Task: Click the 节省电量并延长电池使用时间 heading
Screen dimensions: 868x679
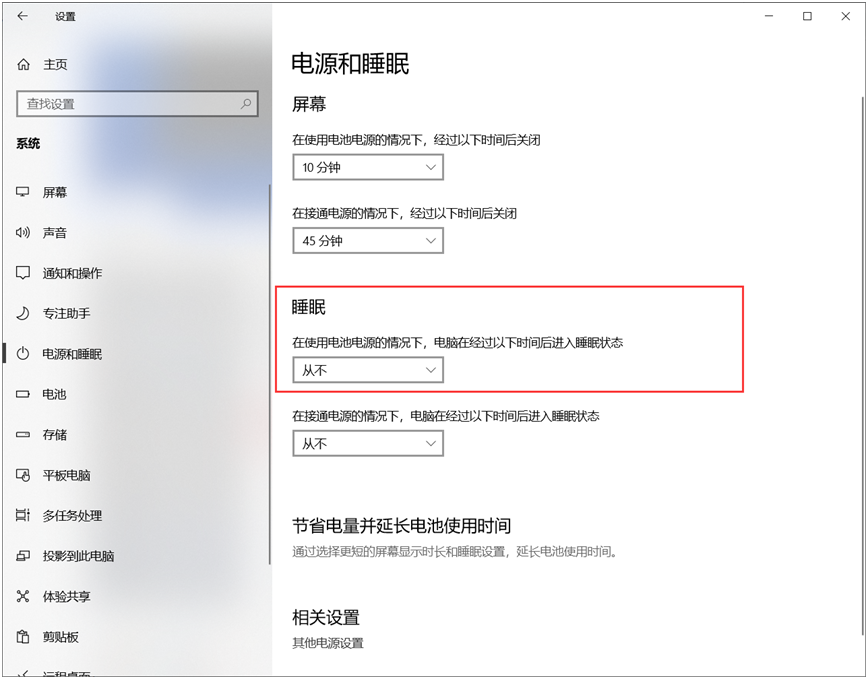Action: [401, 525]
